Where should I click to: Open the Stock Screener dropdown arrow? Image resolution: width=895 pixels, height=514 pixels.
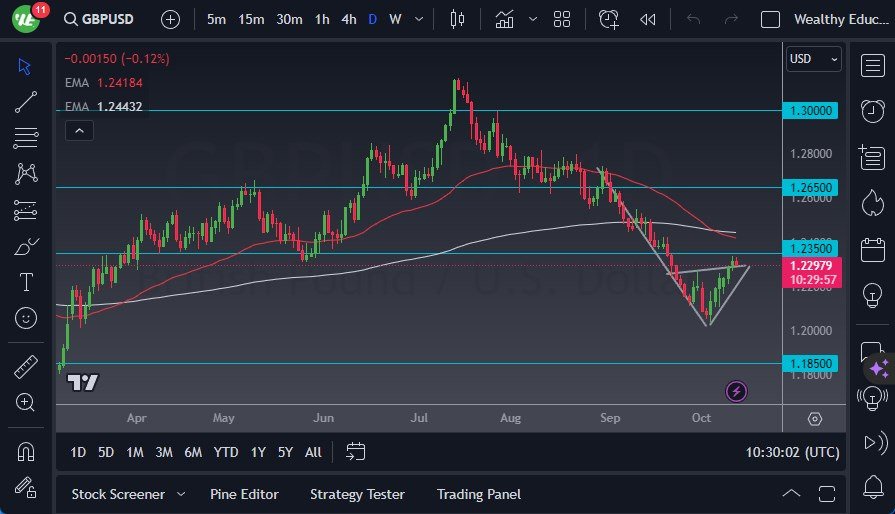click(x=181, y=494)
